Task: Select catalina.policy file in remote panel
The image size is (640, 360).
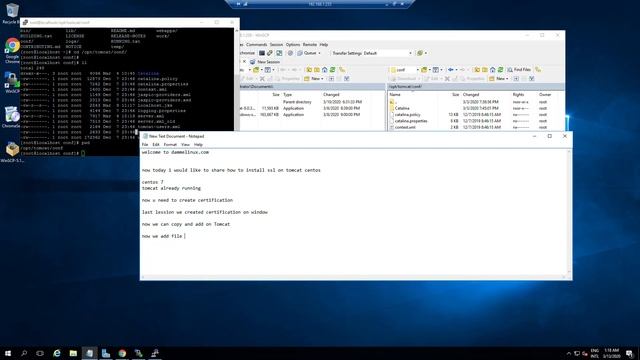Action: 407,115
